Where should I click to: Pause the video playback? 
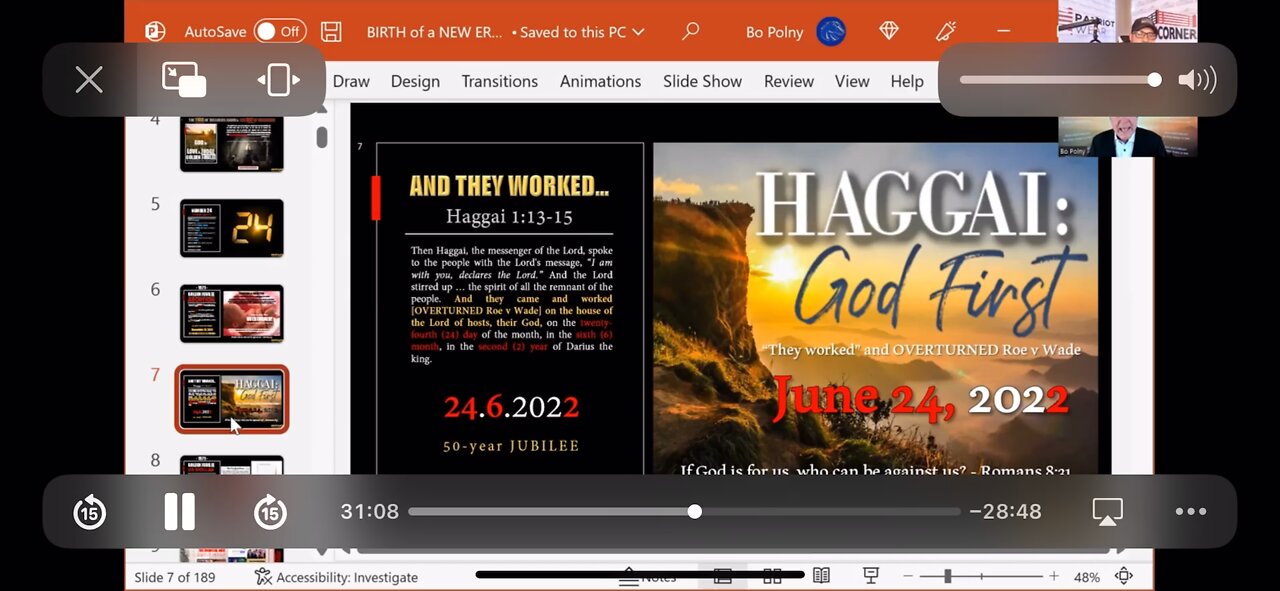click(180, 511)
